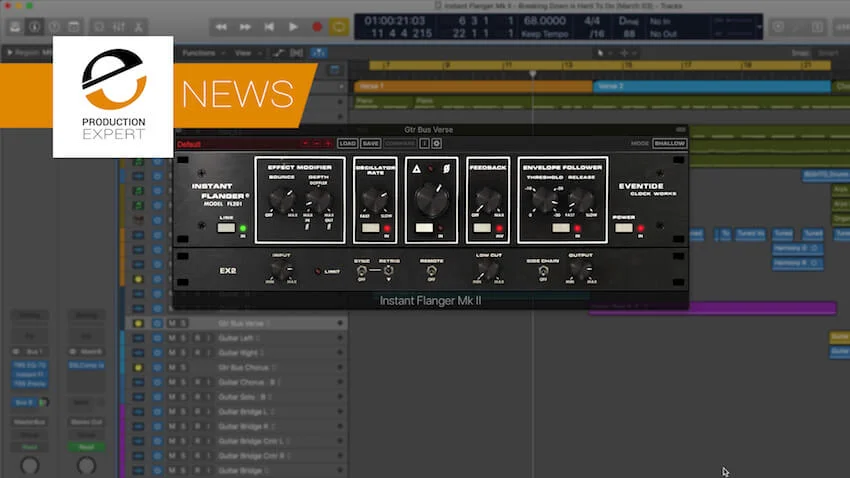Adjust the large Manual center knob

pyautogui.click(x=432, y=199)
